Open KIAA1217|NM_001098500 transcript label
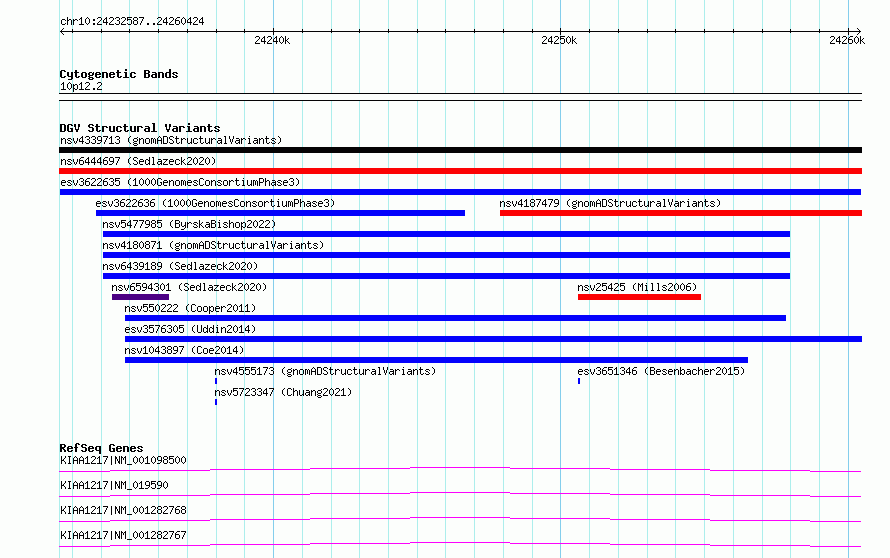Screen dimensions: 890x558 [x=123, y=460]
